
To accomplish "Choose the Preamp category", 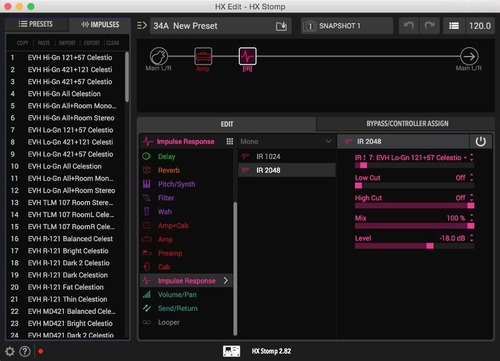I will click(x=187, y=253).
